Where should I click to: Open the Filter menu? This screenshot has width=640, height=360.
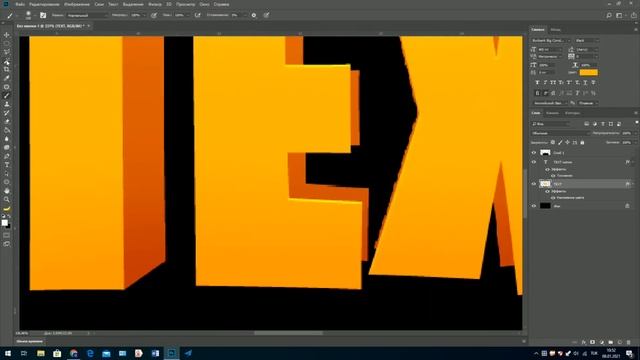(x=155, y=4)
